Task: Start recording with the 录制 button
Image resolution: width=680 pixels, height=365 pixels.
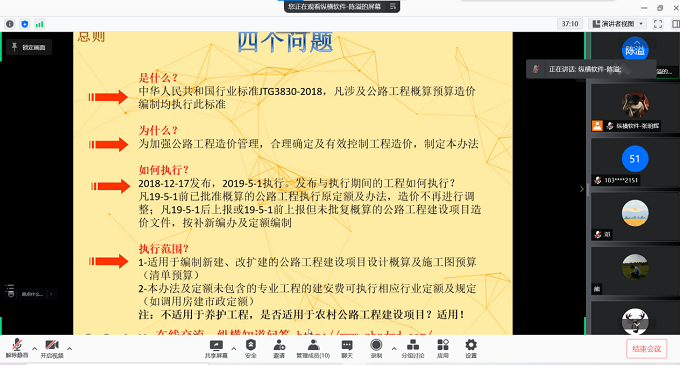Action: (376, 349)
